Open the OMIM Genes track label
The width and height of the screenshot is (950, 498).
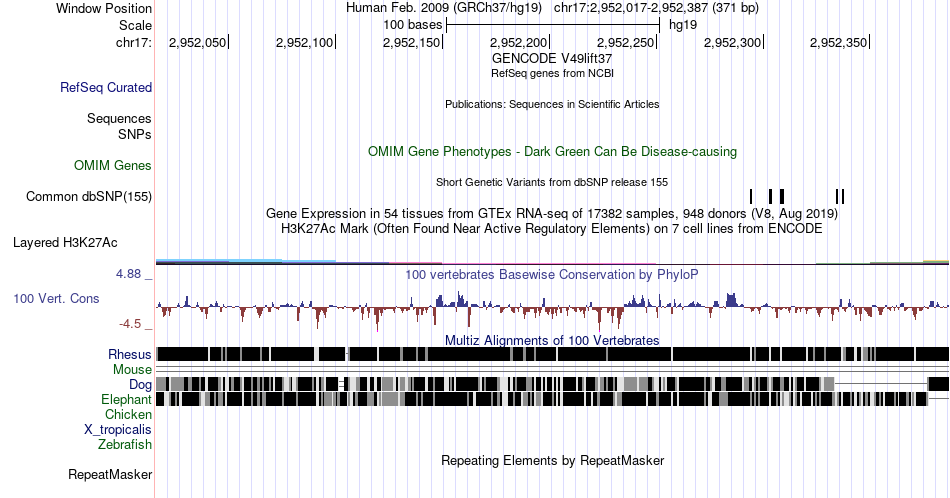coord(113,165)
